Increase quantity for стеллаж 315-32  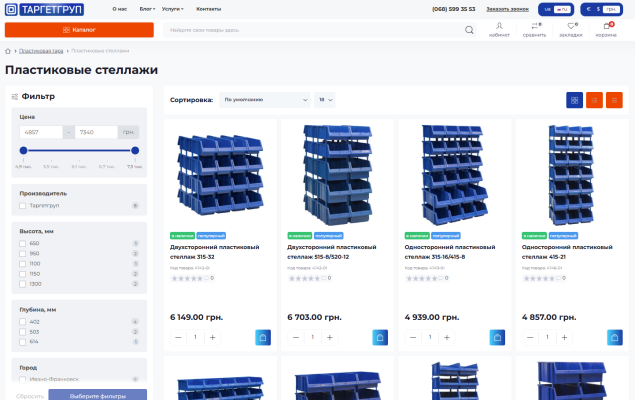click(212, 337)
